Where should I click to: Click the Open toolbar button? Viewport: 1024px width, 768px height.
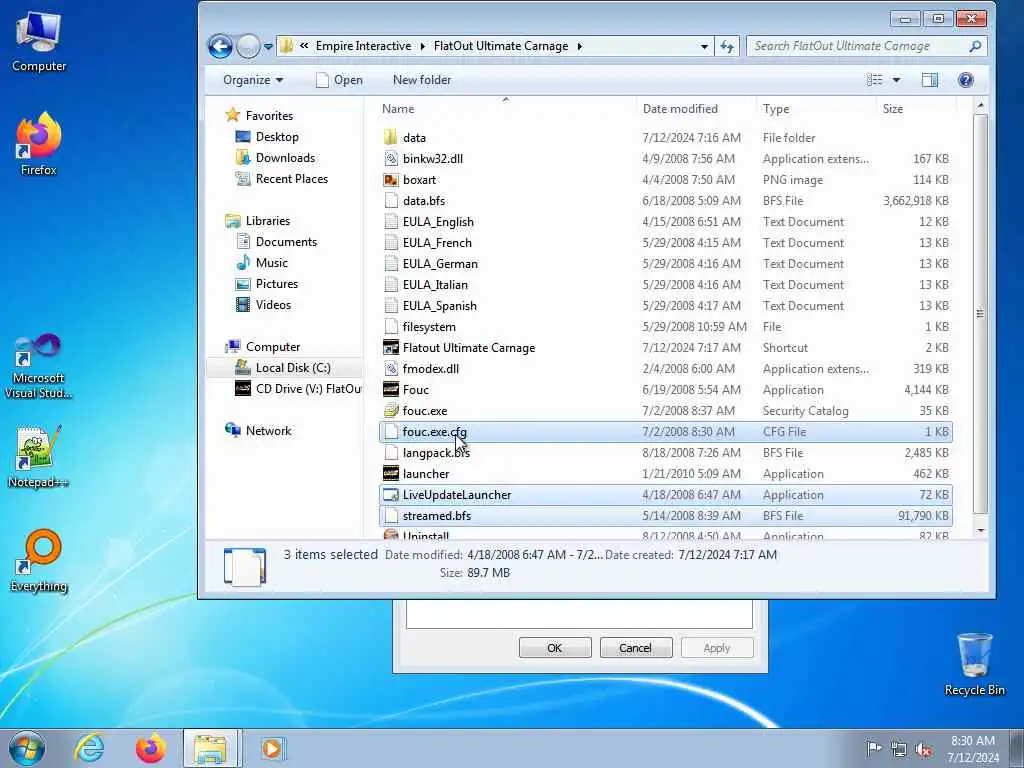coord(339,80)
